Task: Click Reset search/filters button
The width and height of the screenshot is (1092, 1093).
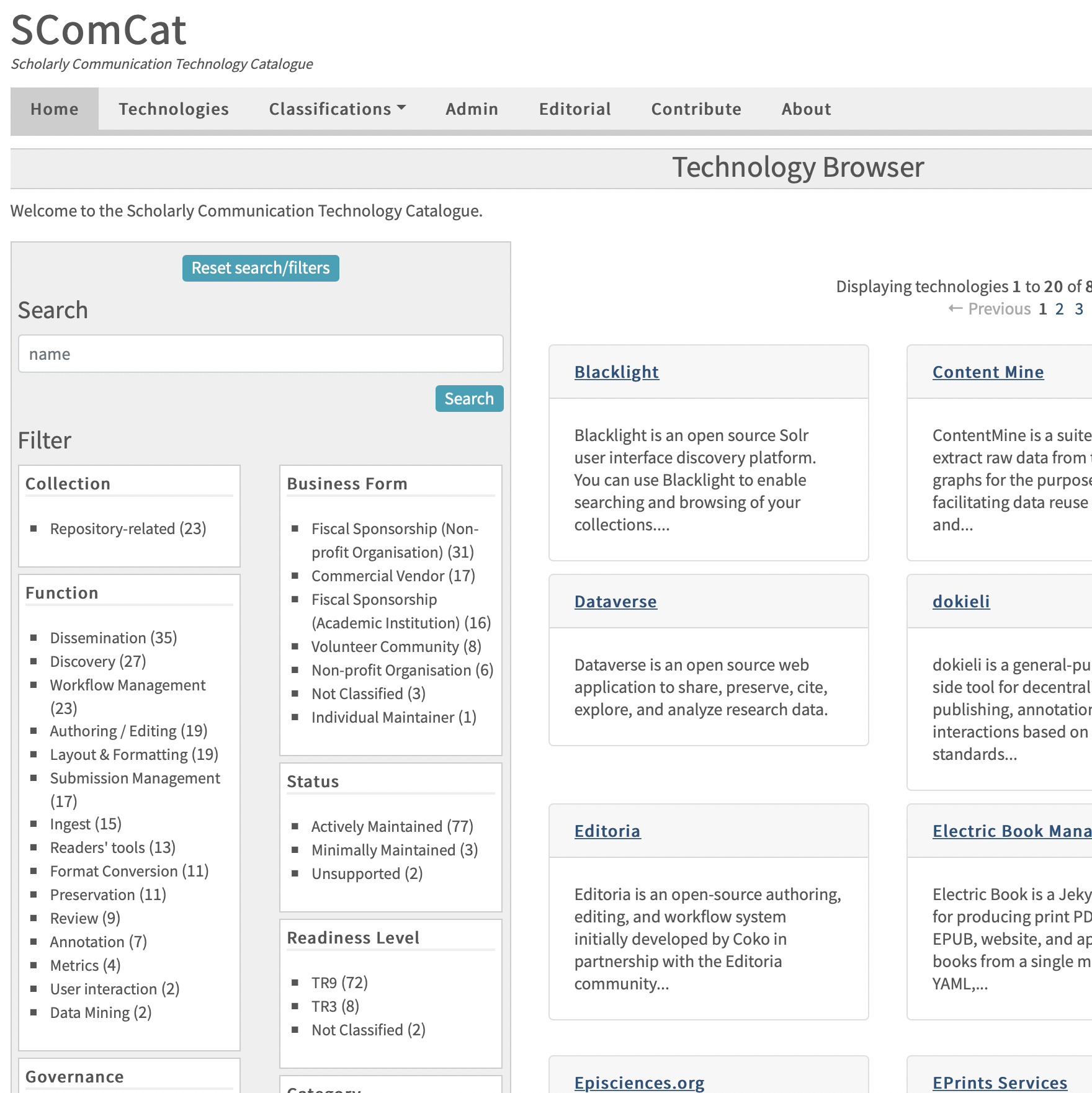Action: (261, 268)
